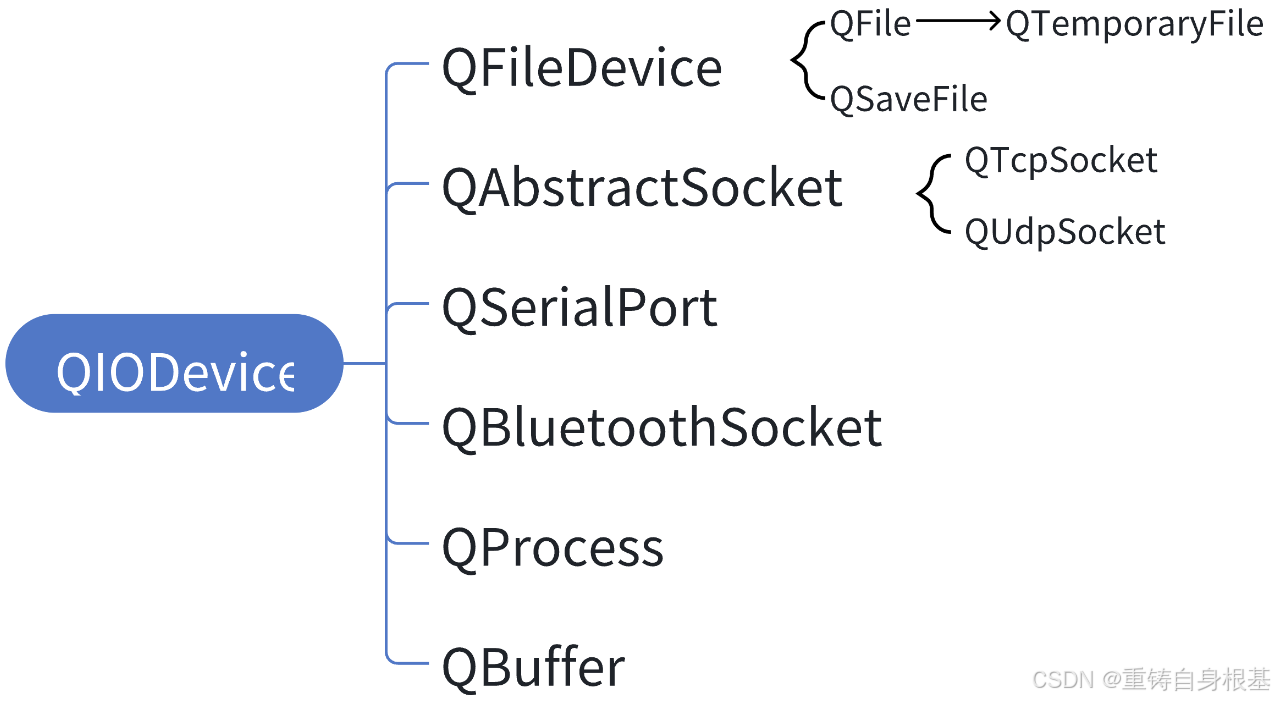Select the QTemporaryFile label
Image resolution: width=1275 pixels, height=701 pixels.
coord(1135,25)
